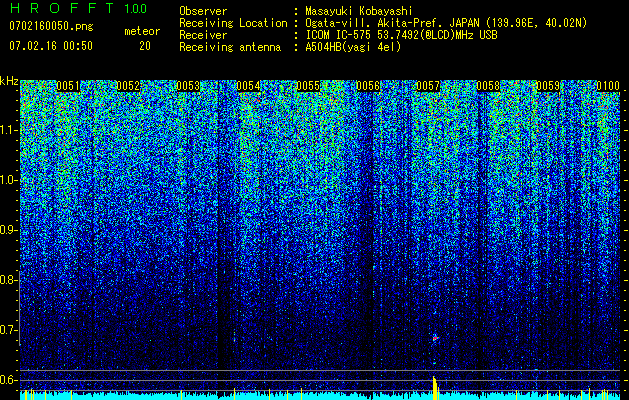Click the version number 1.0.0
The width and height of the screenshot is (629, 400).
coord(136,9)
